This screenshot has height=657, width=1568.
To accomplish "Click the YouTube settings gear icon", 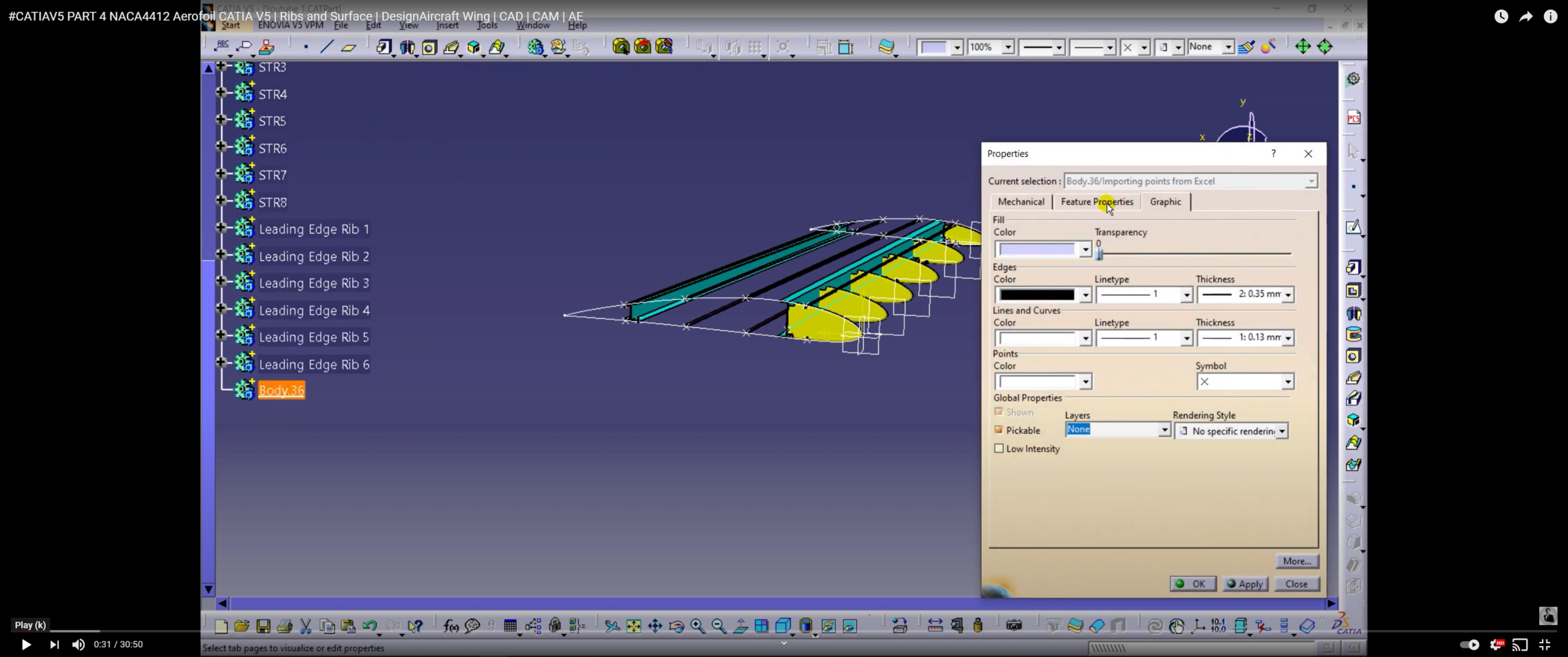I will pos(1497,645).
